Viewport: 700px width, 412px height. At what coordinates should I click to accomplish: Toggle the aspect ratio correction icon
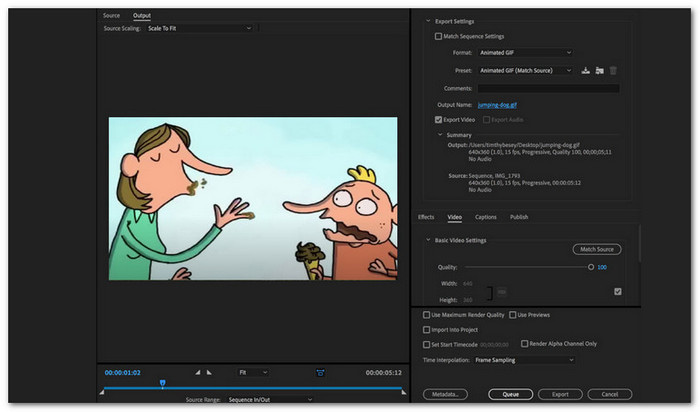tap(320, 372)
